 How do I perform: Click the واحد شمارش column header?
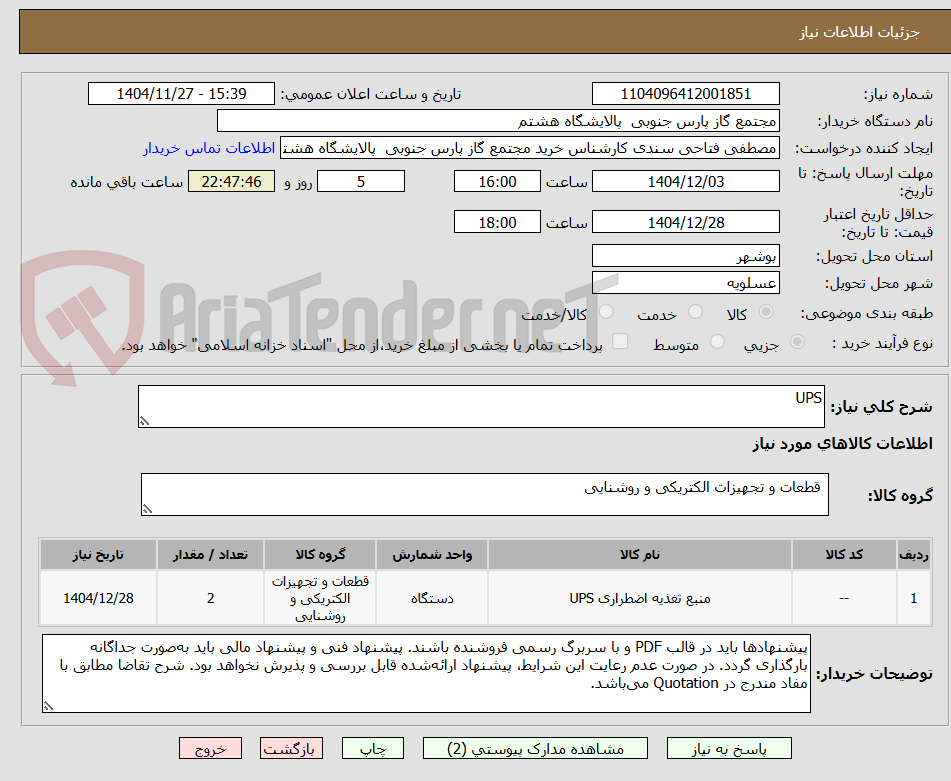pos(431,554)
